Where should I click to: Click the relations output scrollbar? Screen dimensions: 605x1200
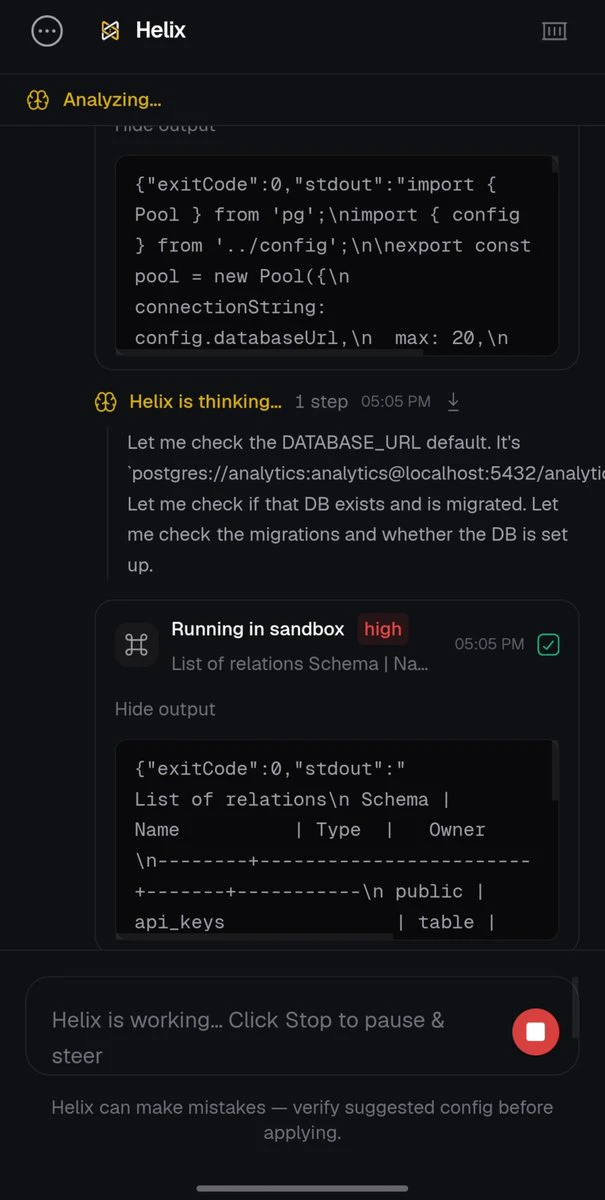pos(555,770)
